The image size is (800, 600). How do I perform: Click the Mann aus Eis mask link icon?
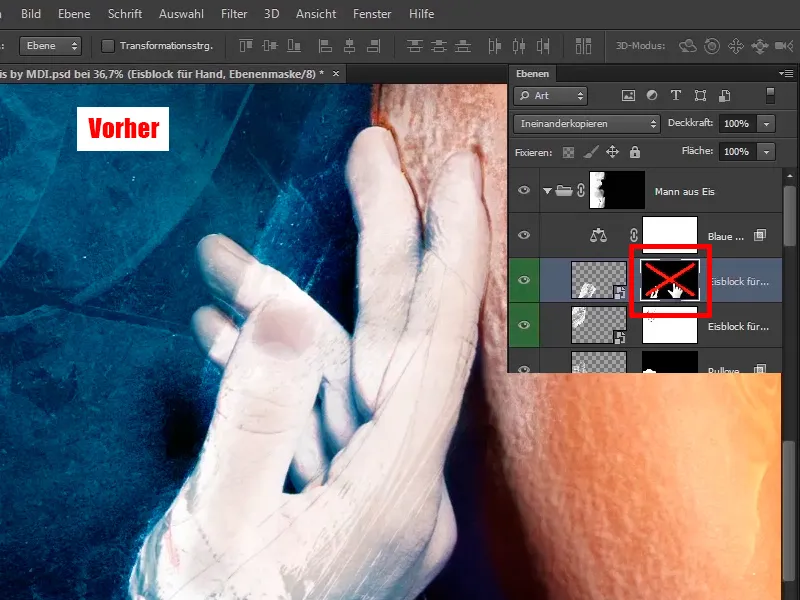581,191
